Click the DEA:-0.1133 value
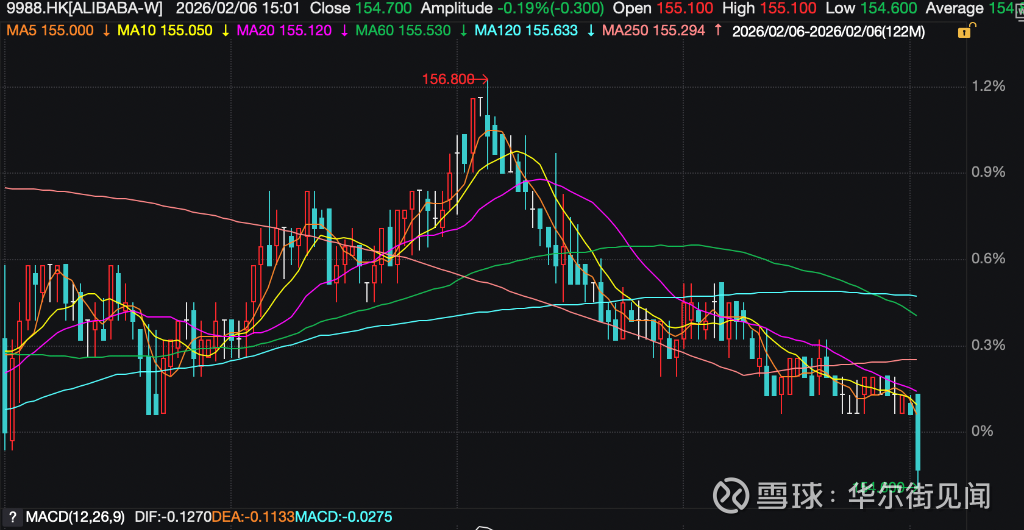 pyautogui.click(x=254, y=517)
